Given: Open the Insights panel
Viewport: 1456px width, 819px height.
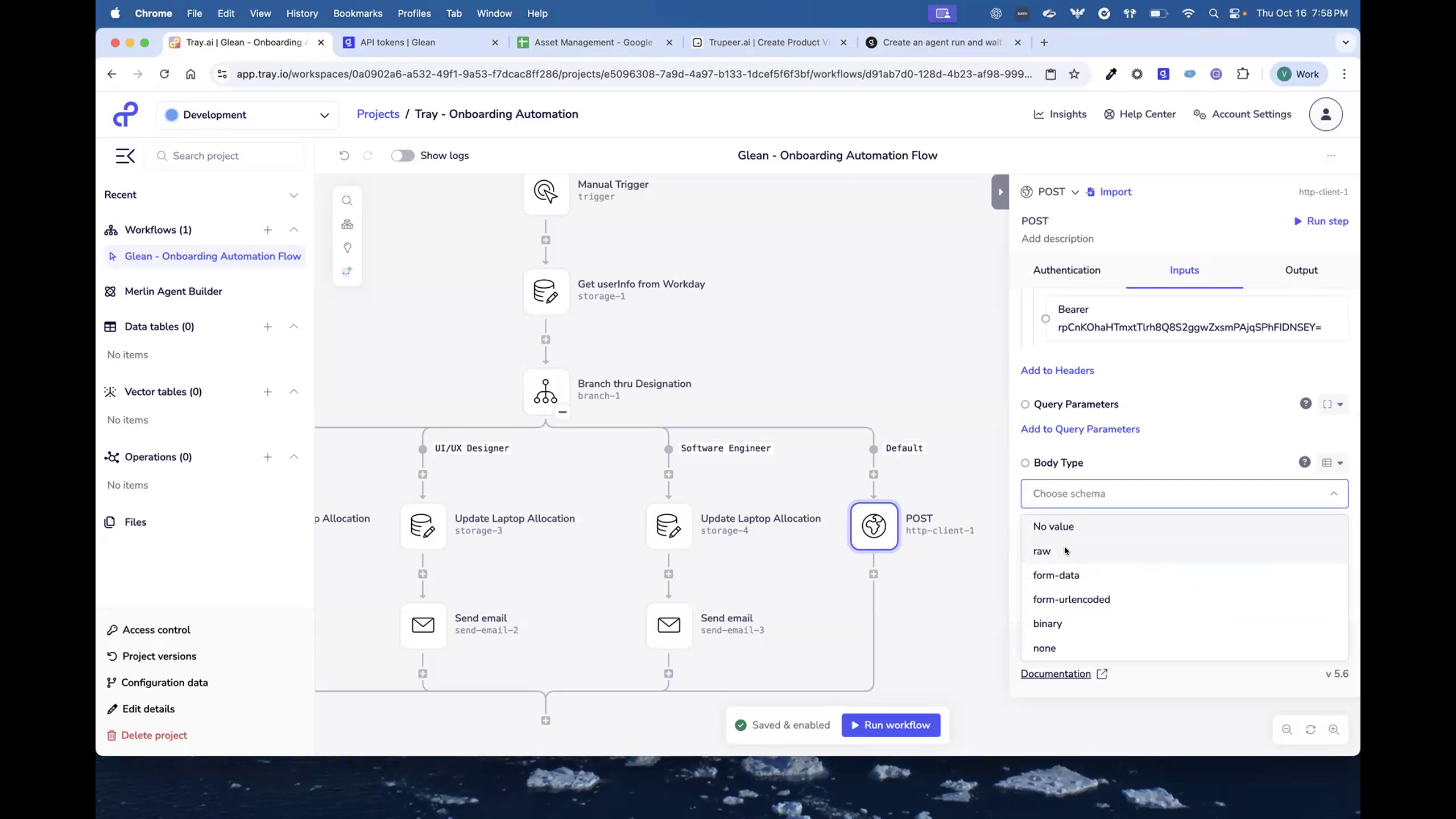Looking at the screenshot, I should click(x=1059, y=114).
